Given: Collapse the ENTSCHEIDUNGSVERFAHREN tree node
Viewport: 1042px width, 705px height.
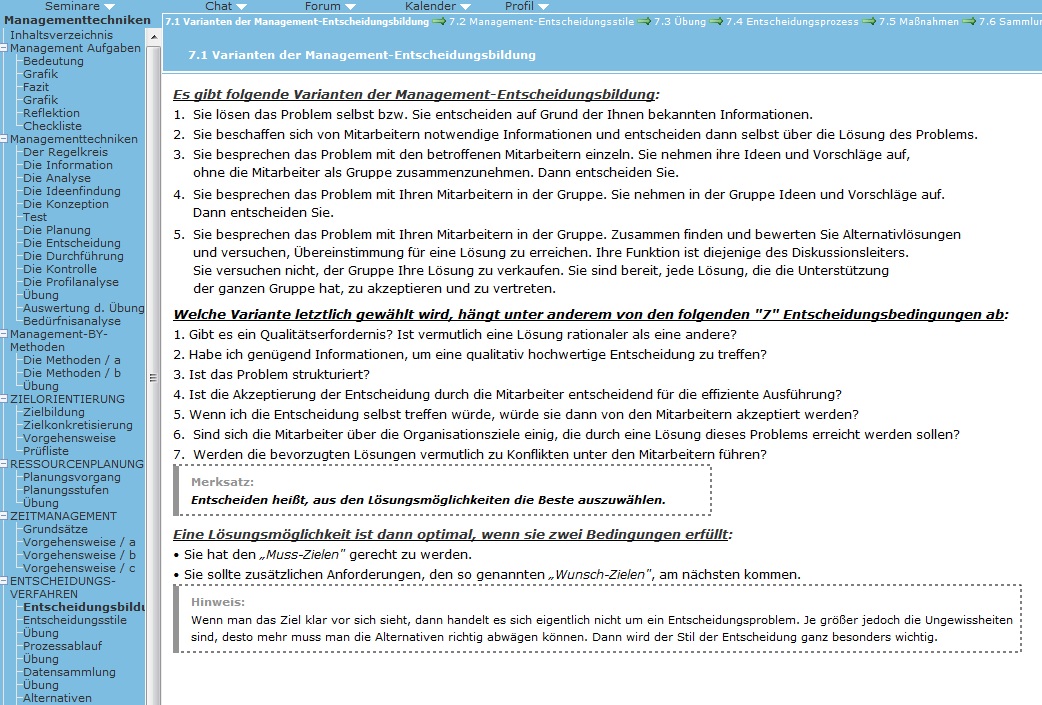Looking at the screenshot, I should pyautogui.click(x=3, y=581).
